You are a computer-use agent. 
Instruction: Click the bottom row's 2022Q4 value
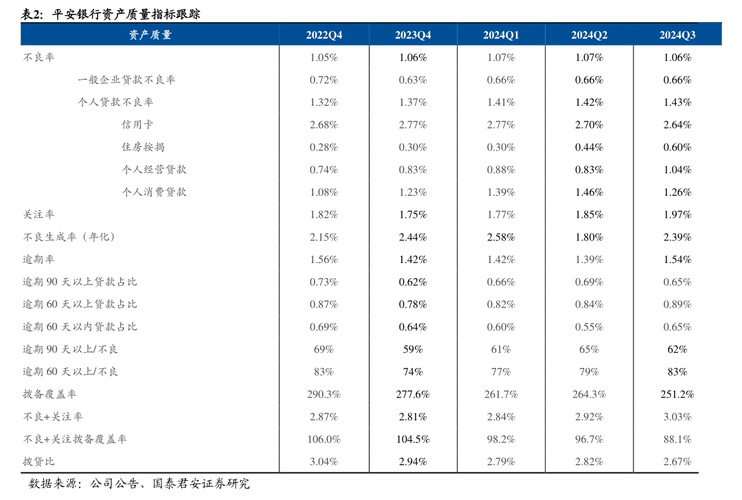tap(324, 461)
